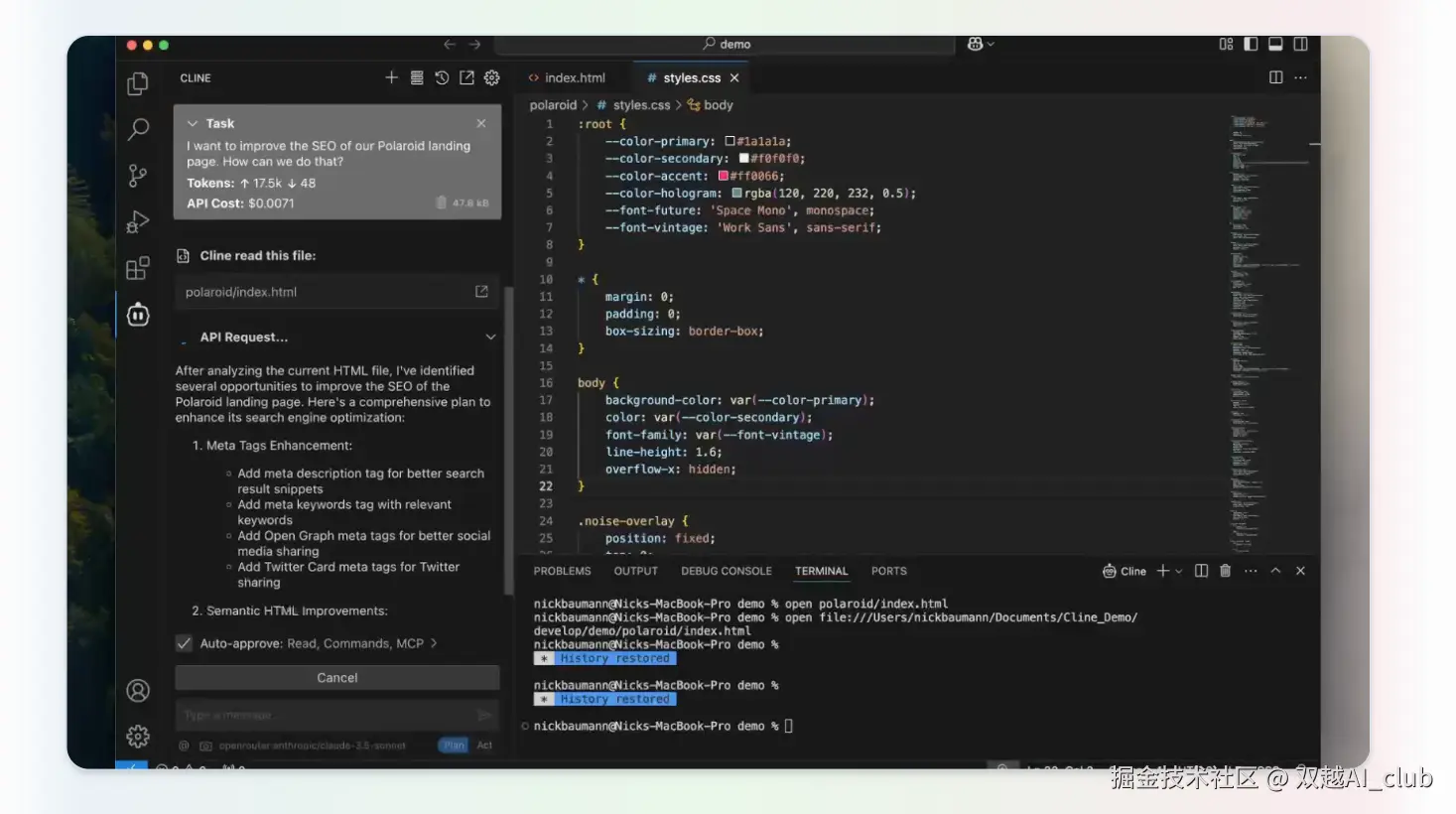Start a new Cline task with plus icon
The height and width of the screenshot is (814, 1456).
point(391,77)
